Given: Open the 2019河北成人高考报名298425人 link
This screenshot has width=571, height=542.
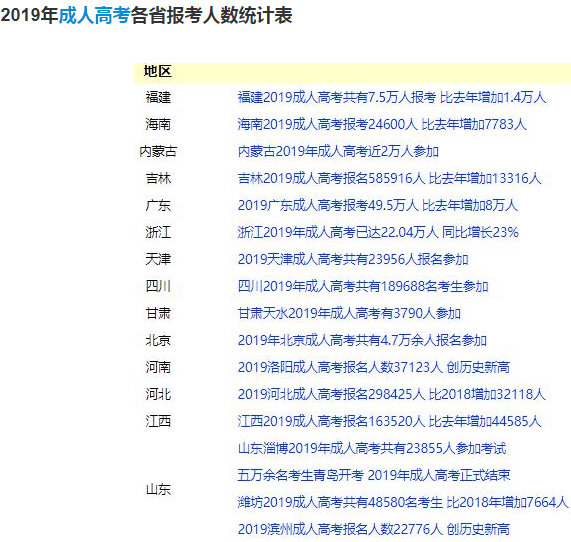Looking at the screenshot, I should point(391,394).
